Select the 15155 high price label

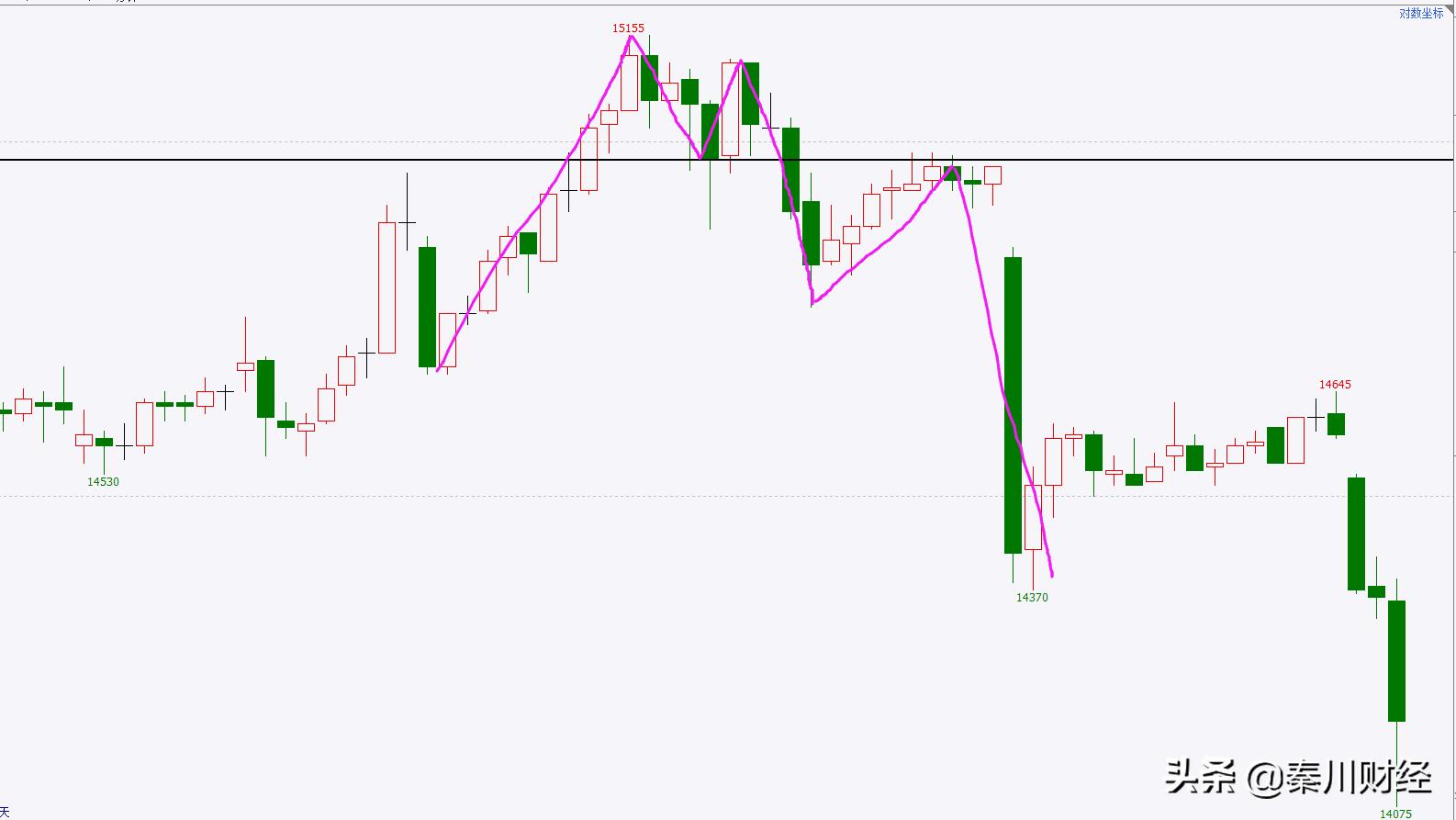tap(628, 28)
